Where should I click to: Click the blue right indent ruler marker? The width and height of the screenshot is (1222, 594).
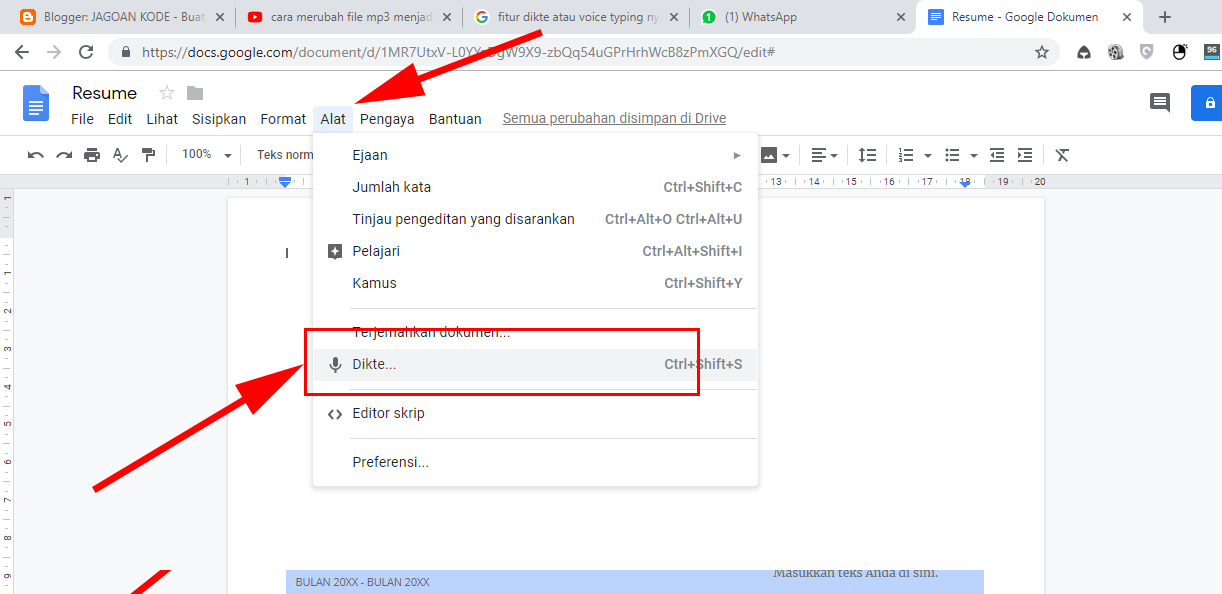point(964,183)
